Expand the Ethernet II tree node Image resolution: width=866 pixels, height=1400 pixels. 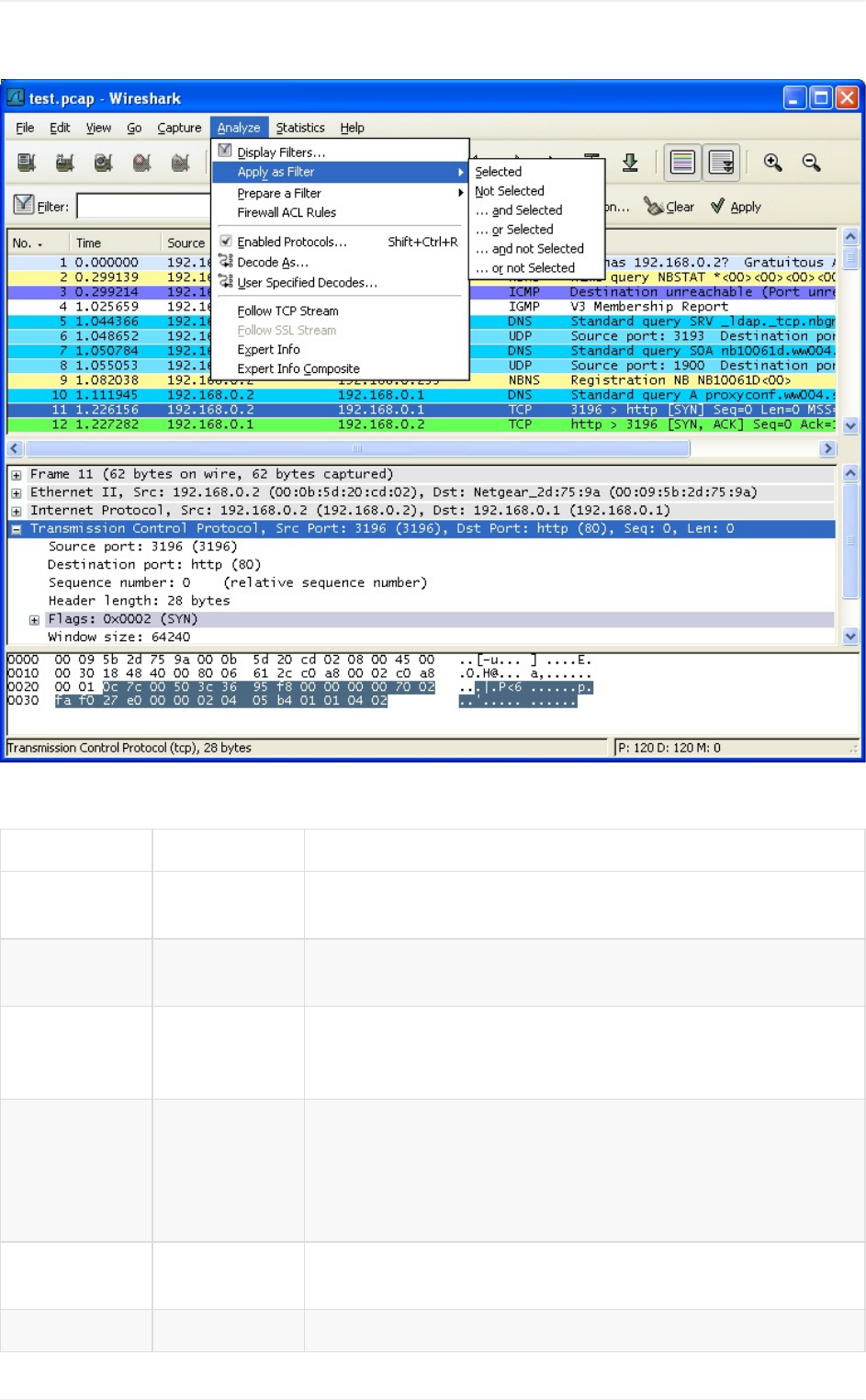[x=17, y=493]
